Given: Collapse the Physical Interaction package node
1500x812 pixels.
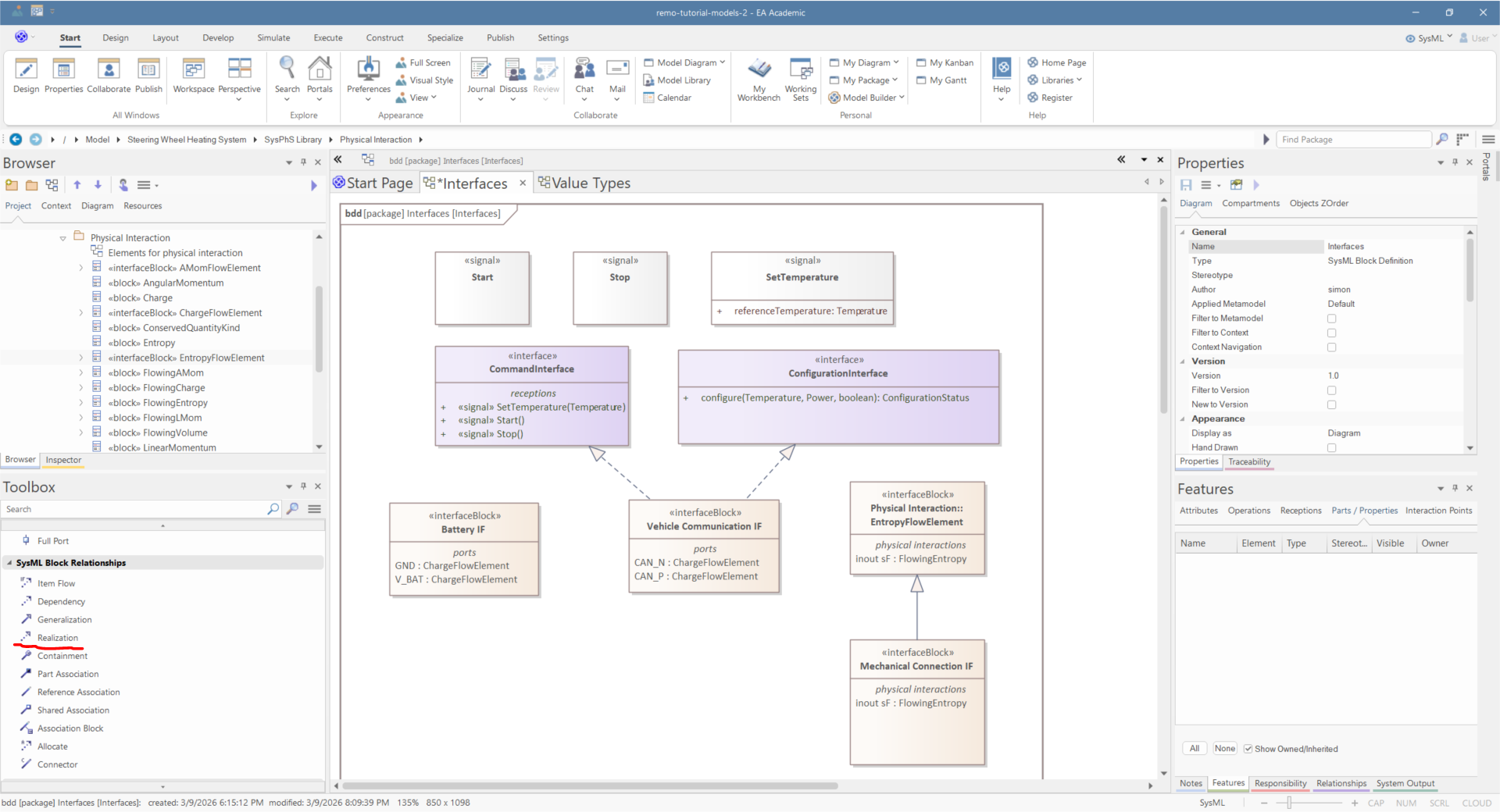Looking at the screenshot, I should coord(63,238).
